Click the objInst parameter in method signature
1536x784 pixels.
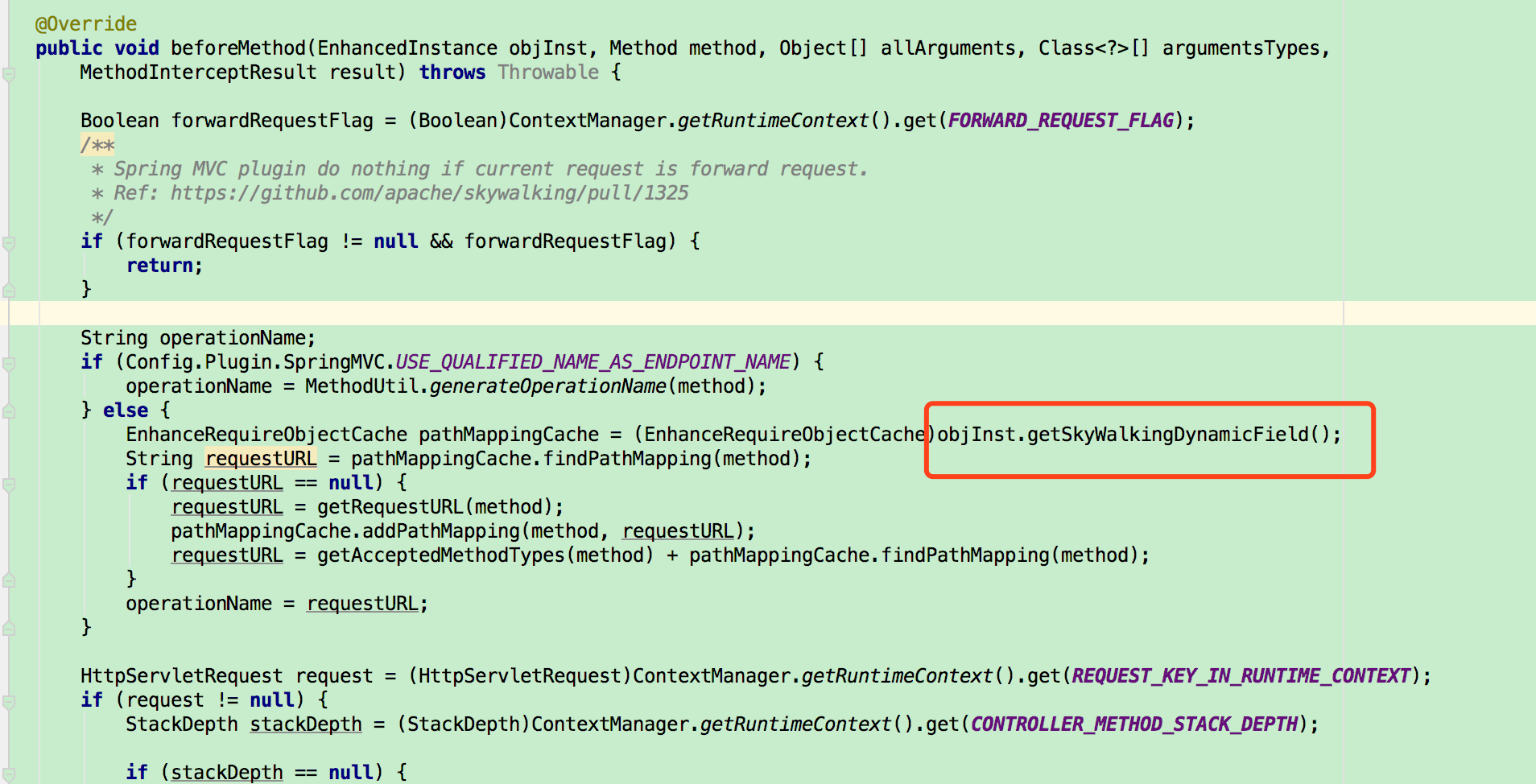pos(548,48)
